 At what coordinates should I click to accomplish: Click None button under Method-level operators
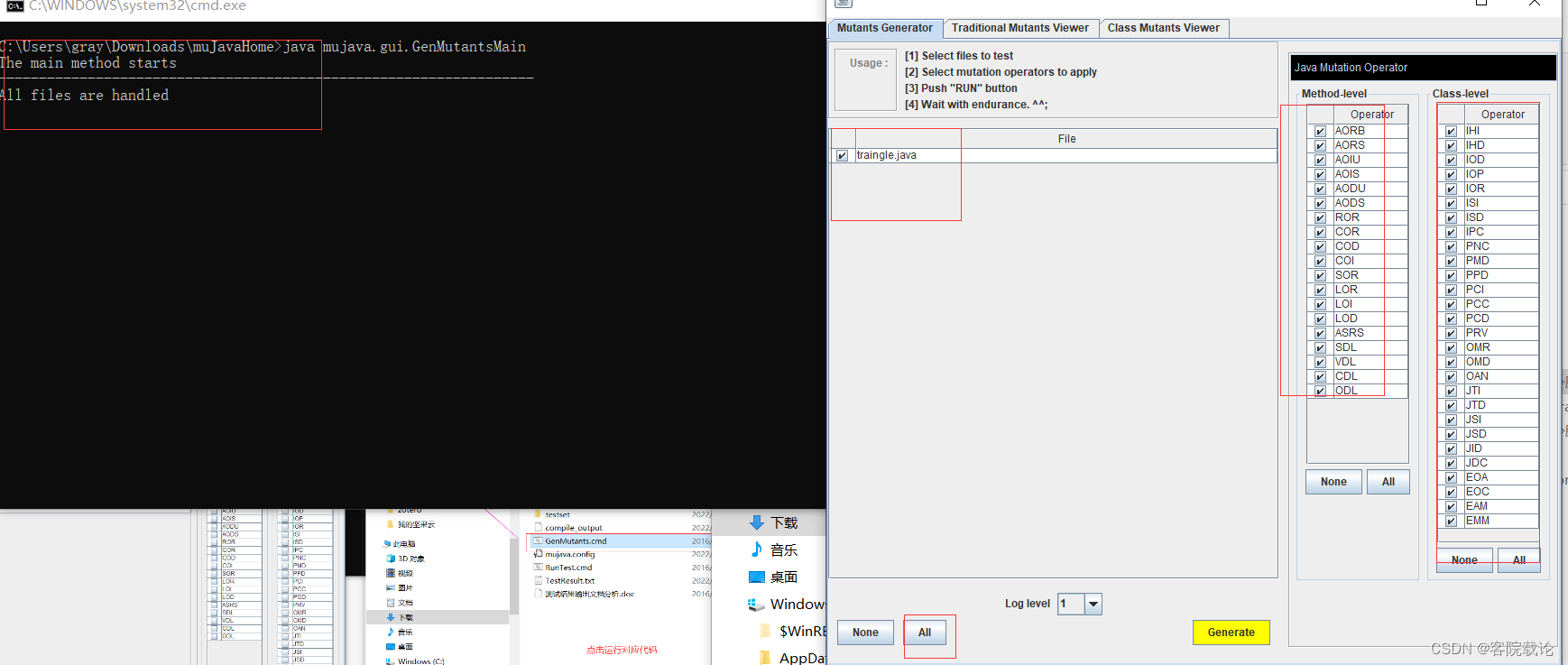pyautogui.click(x=1333, y=482)
